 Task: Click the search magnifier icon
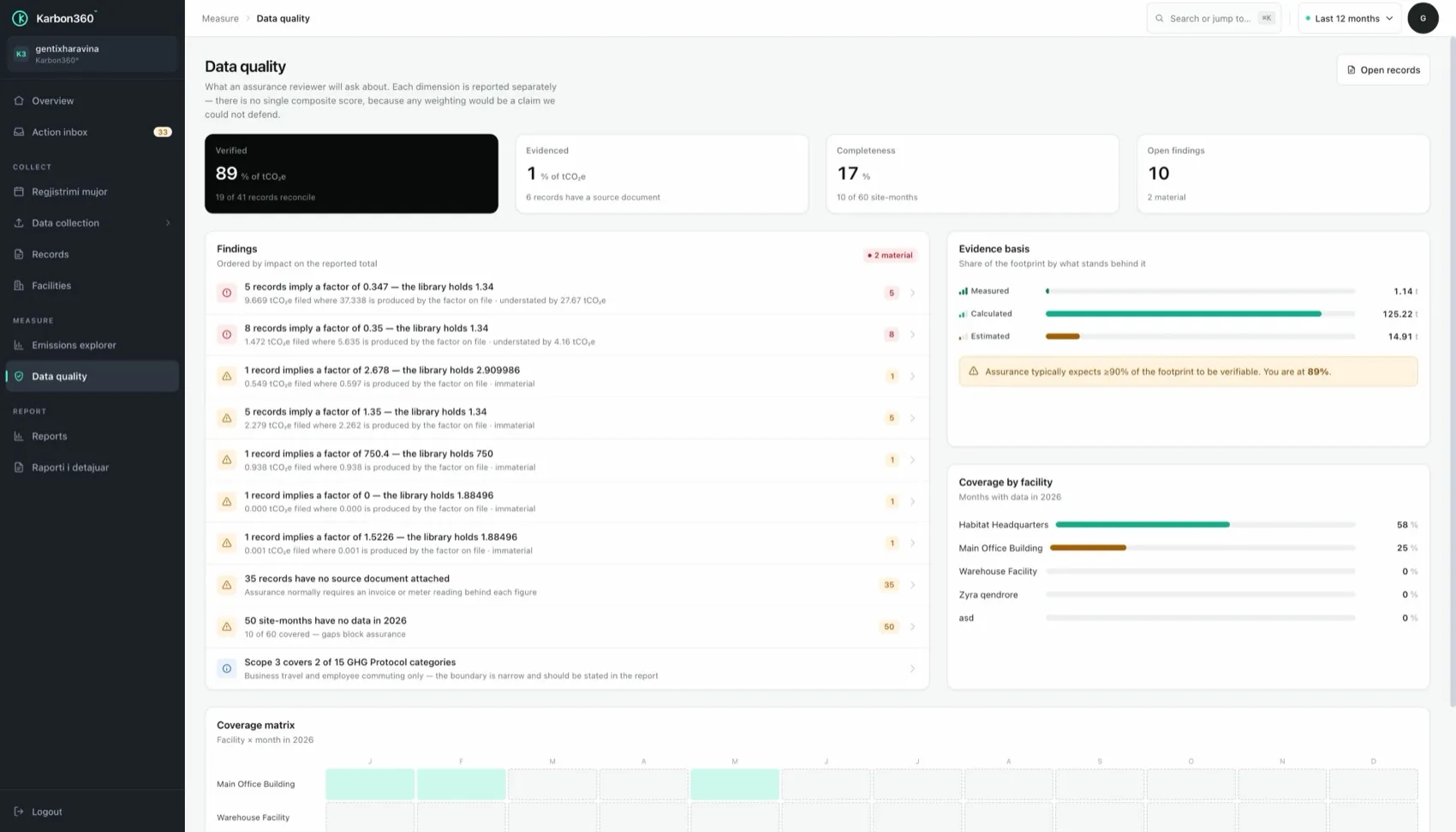pyautogui.click(x=1160, y=18)
